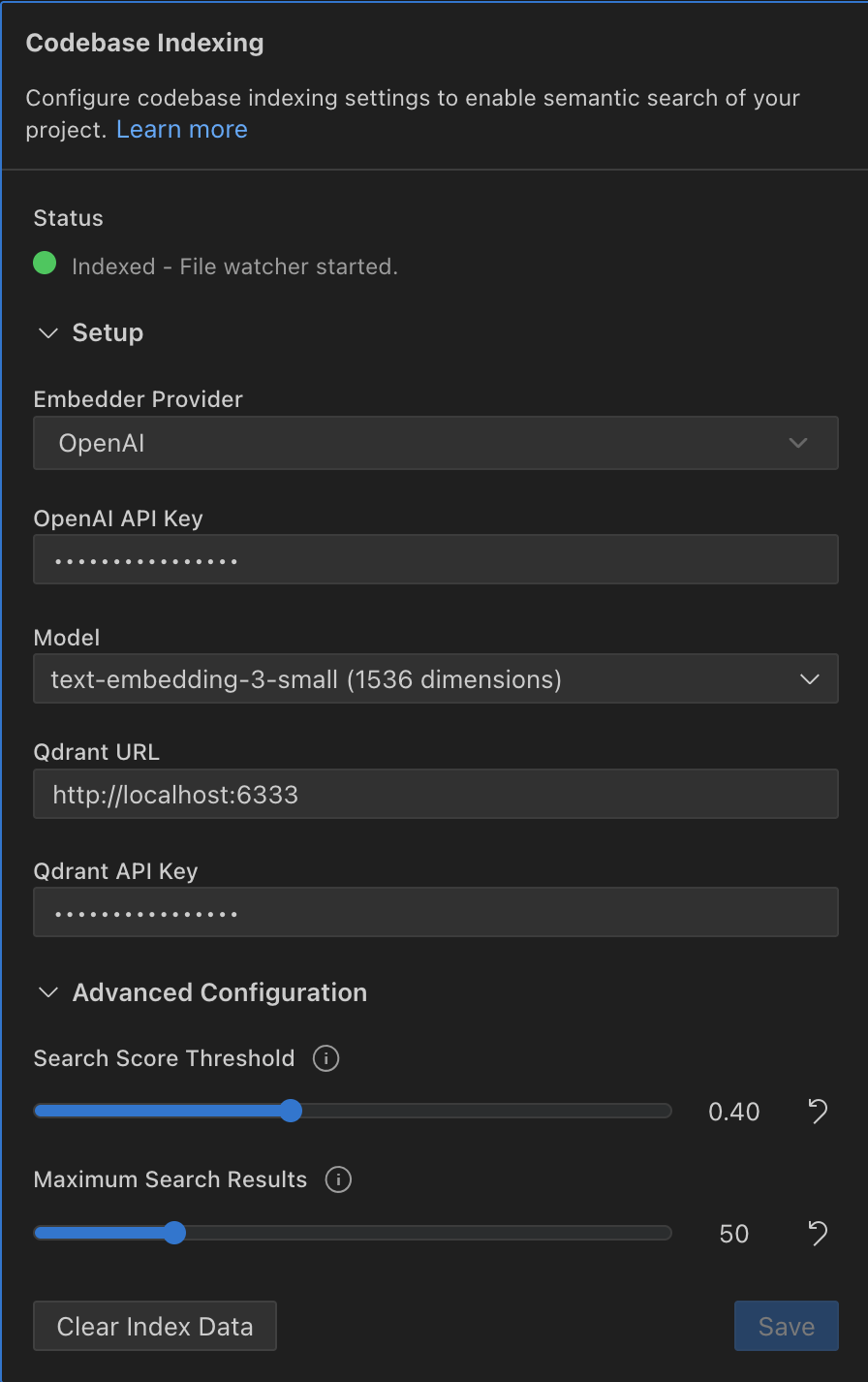The width and height of the screenshot is (868, 1382).
Task: Click the Embedder Provider dropdown chevron
Action: (x=798, y=443)
